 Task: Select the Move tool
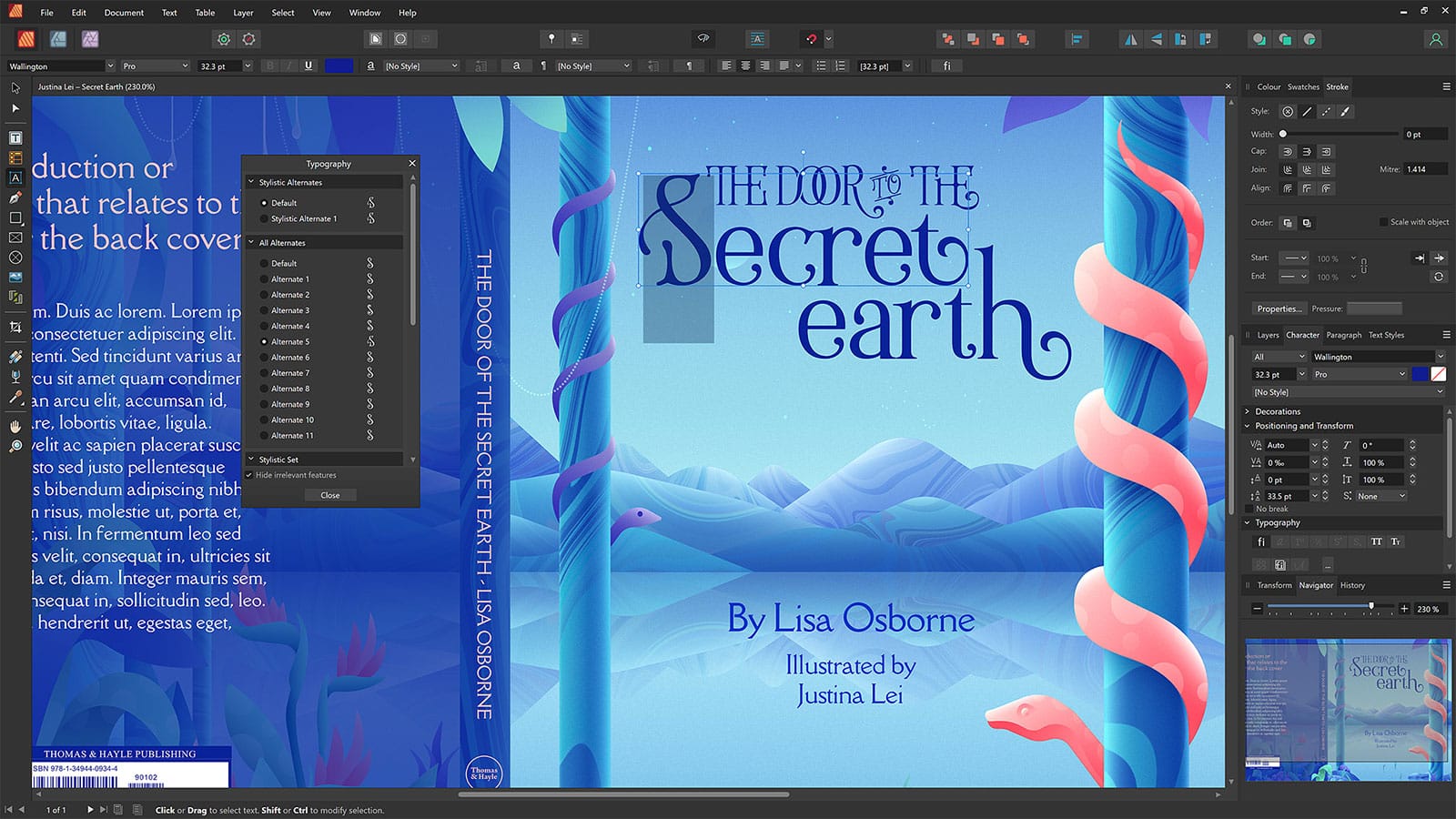pos(15,88)
